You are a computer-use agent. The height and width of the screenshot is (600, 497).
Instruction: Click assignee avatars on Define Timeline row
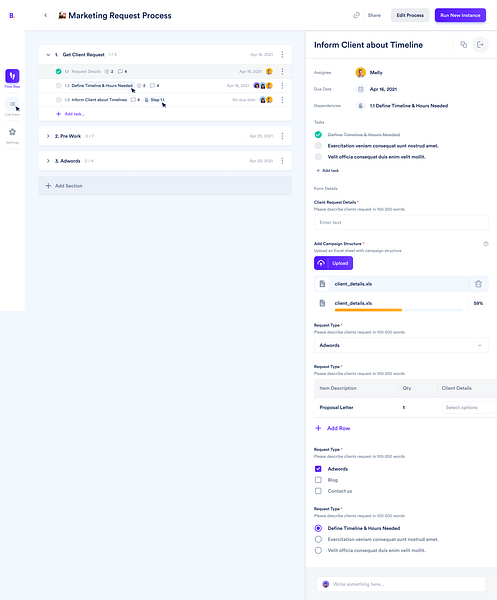coord(263,86)
